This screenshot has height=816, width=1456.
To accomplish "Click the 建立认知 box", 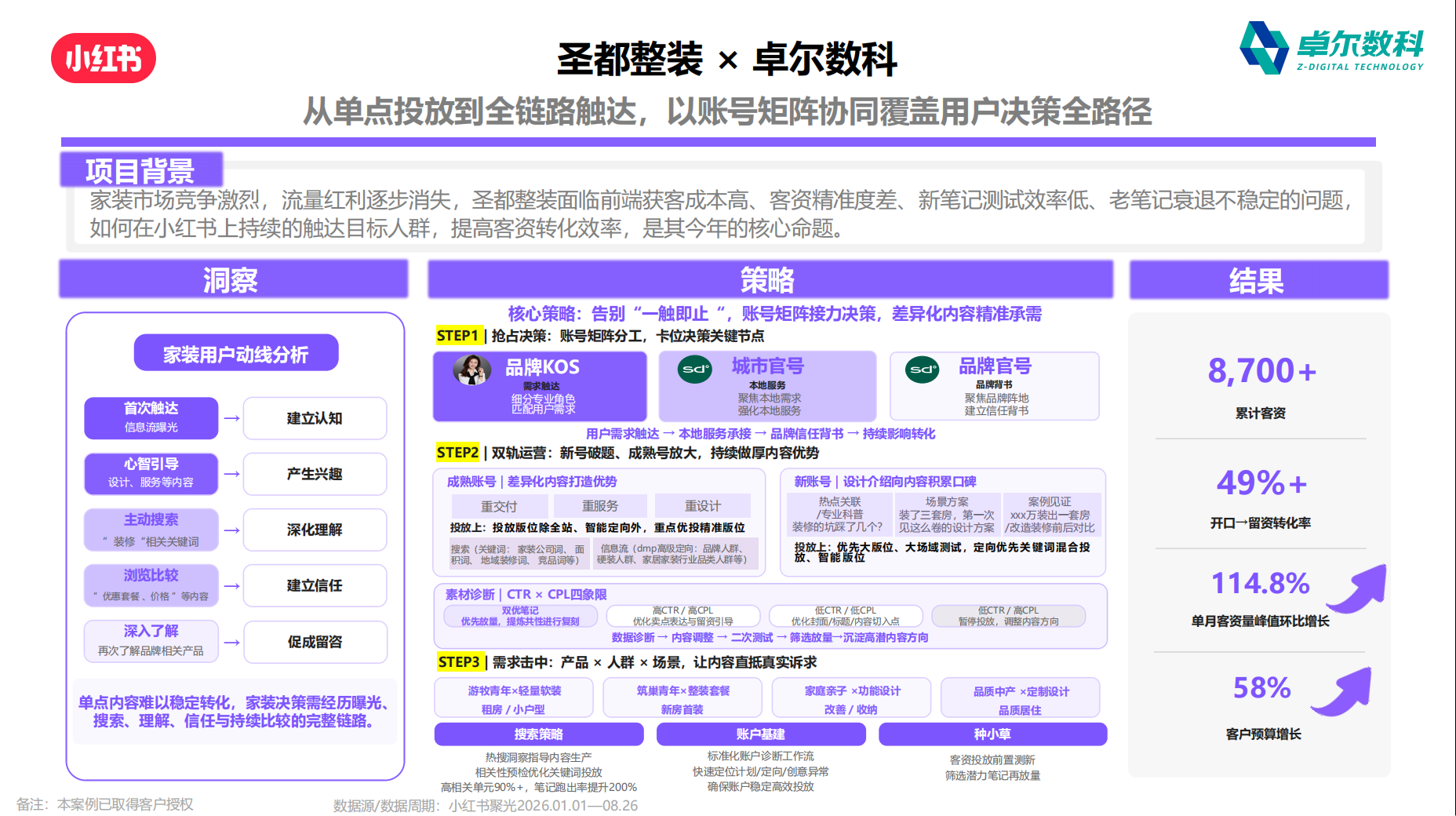I will point(315,418).
